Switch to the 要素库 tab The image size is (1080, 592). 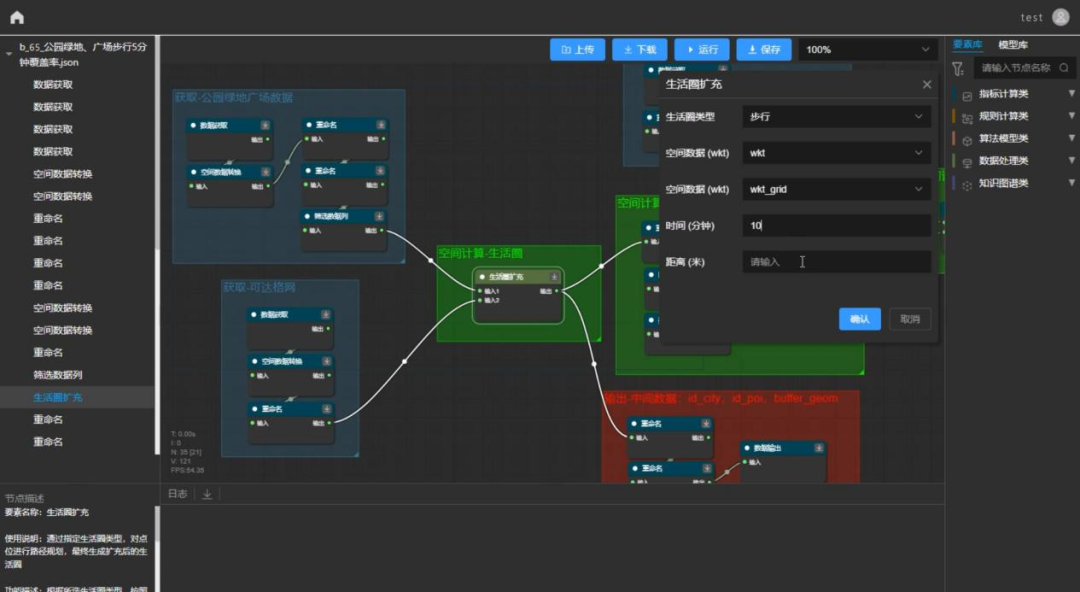click(x=968, y=45)
